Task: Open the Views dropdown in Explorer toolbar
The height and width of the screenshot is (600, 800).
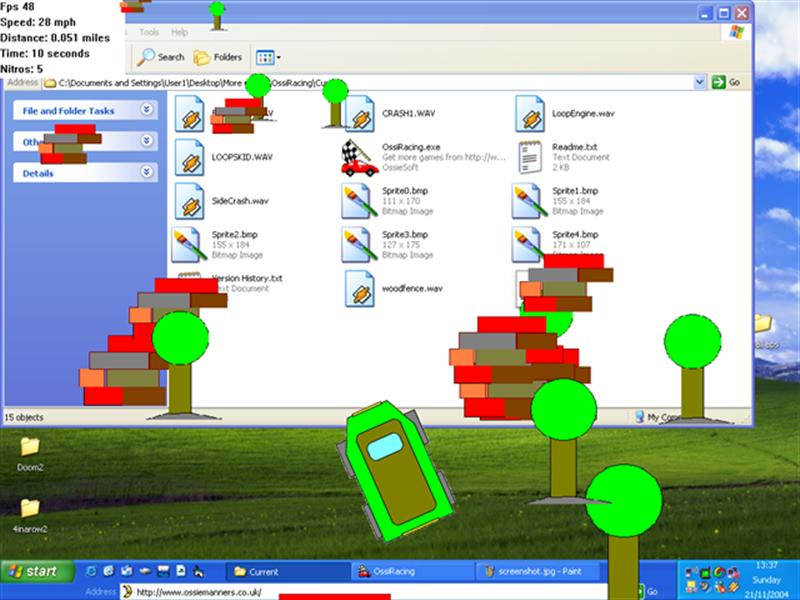Action: coord(268,57)
